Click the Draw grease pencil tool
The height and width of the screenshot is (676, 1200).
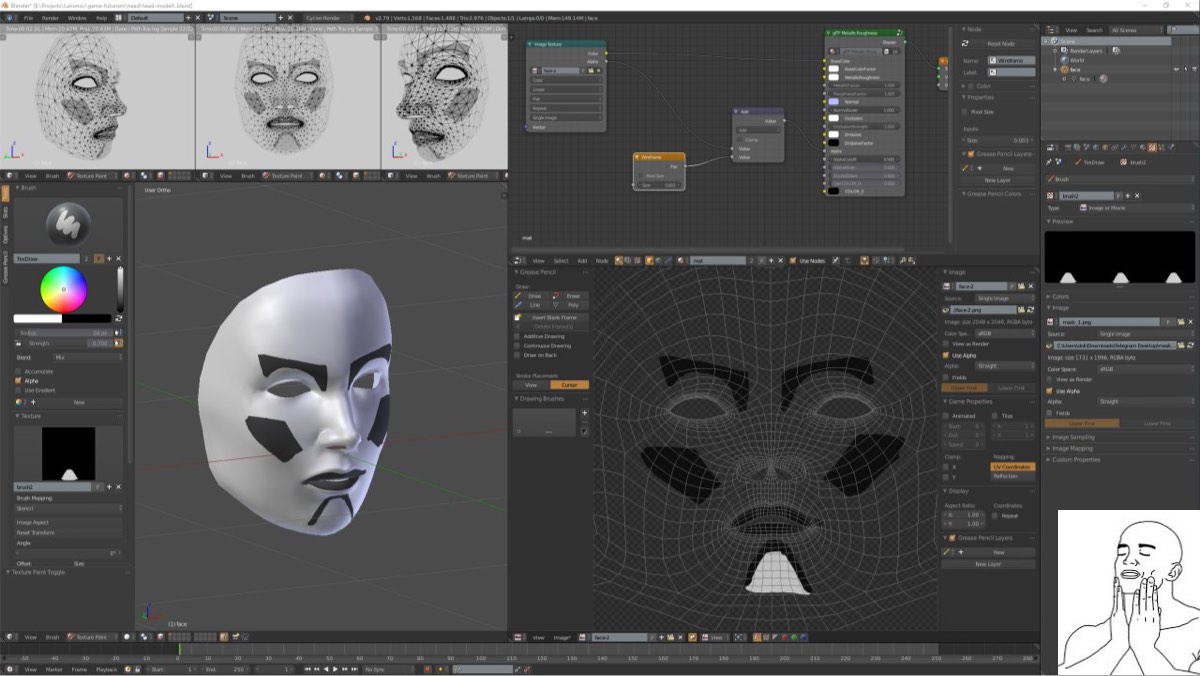pyautogui.click(x=533, y=296)
